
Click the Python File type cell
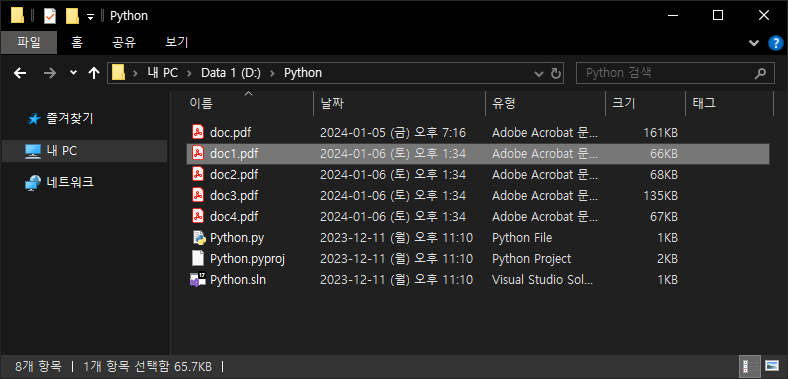pyautogui.click(x=522, y=237)
